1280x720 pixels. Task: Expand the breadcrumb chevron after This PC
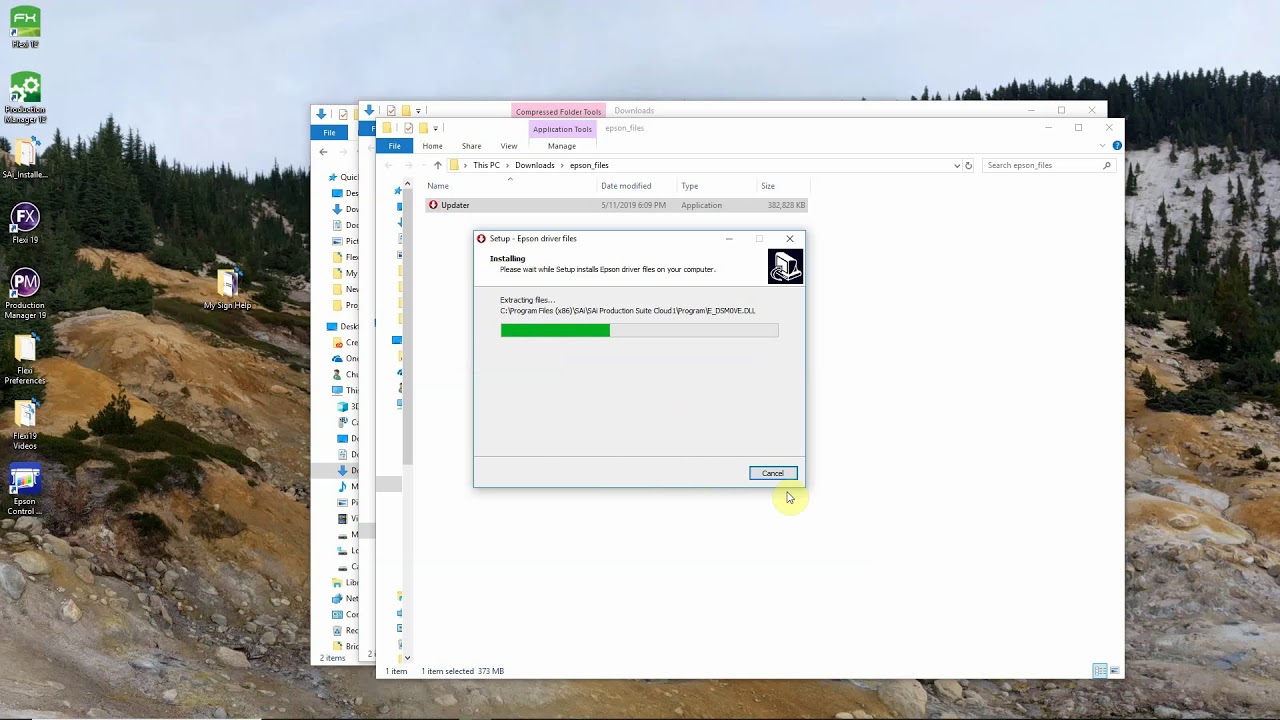click(x=507, y=165)
